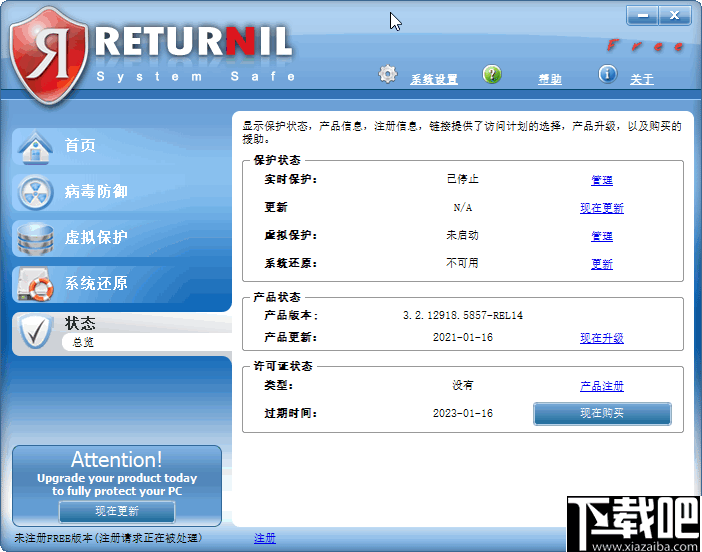Click 现在升级 link for product update
702x552 pixels.
pos(602,338)
